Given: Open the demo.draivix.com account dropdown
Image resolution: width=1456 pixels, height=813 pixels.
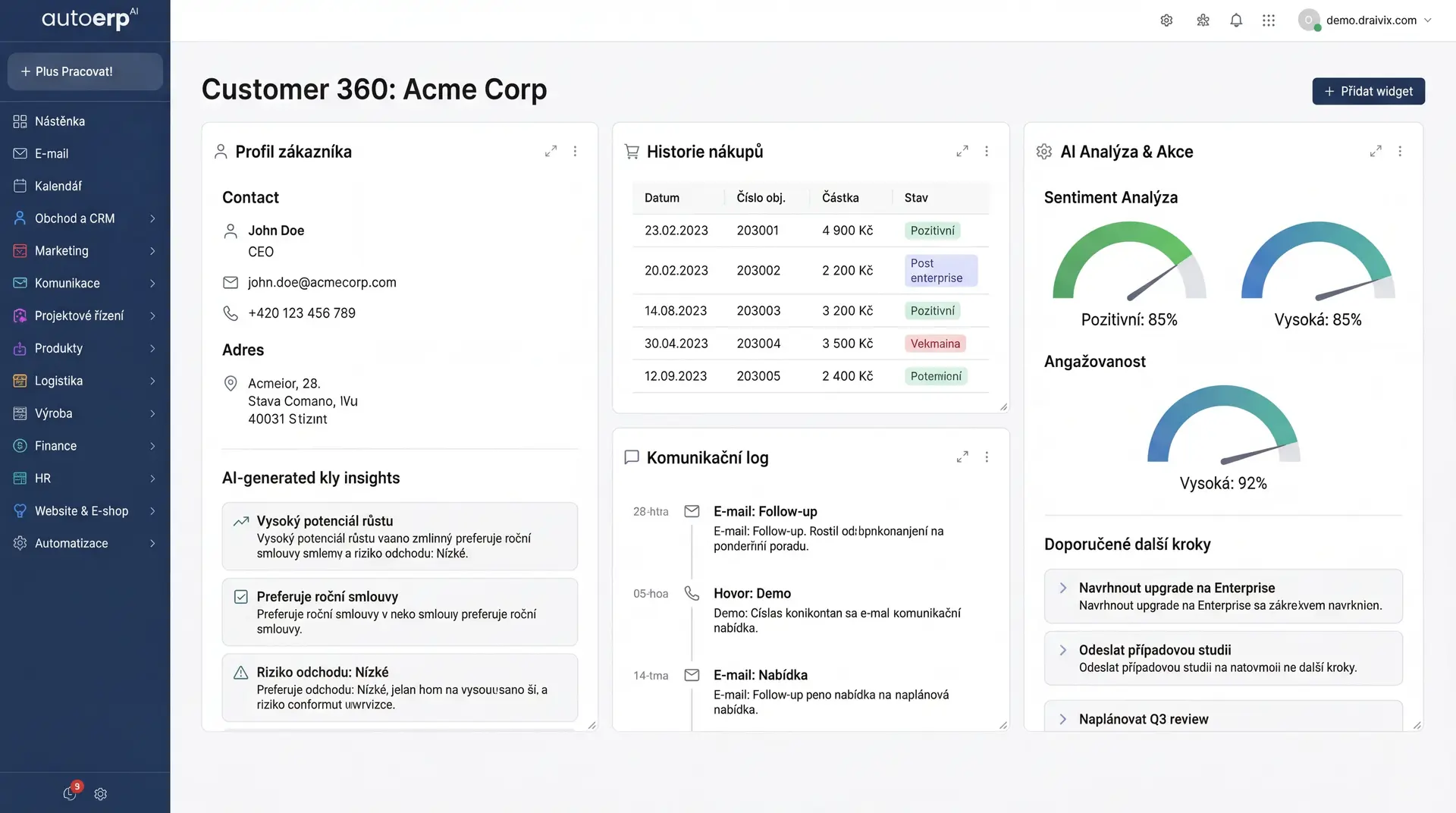Looking at the screenshot, I should coord(1365,20).
